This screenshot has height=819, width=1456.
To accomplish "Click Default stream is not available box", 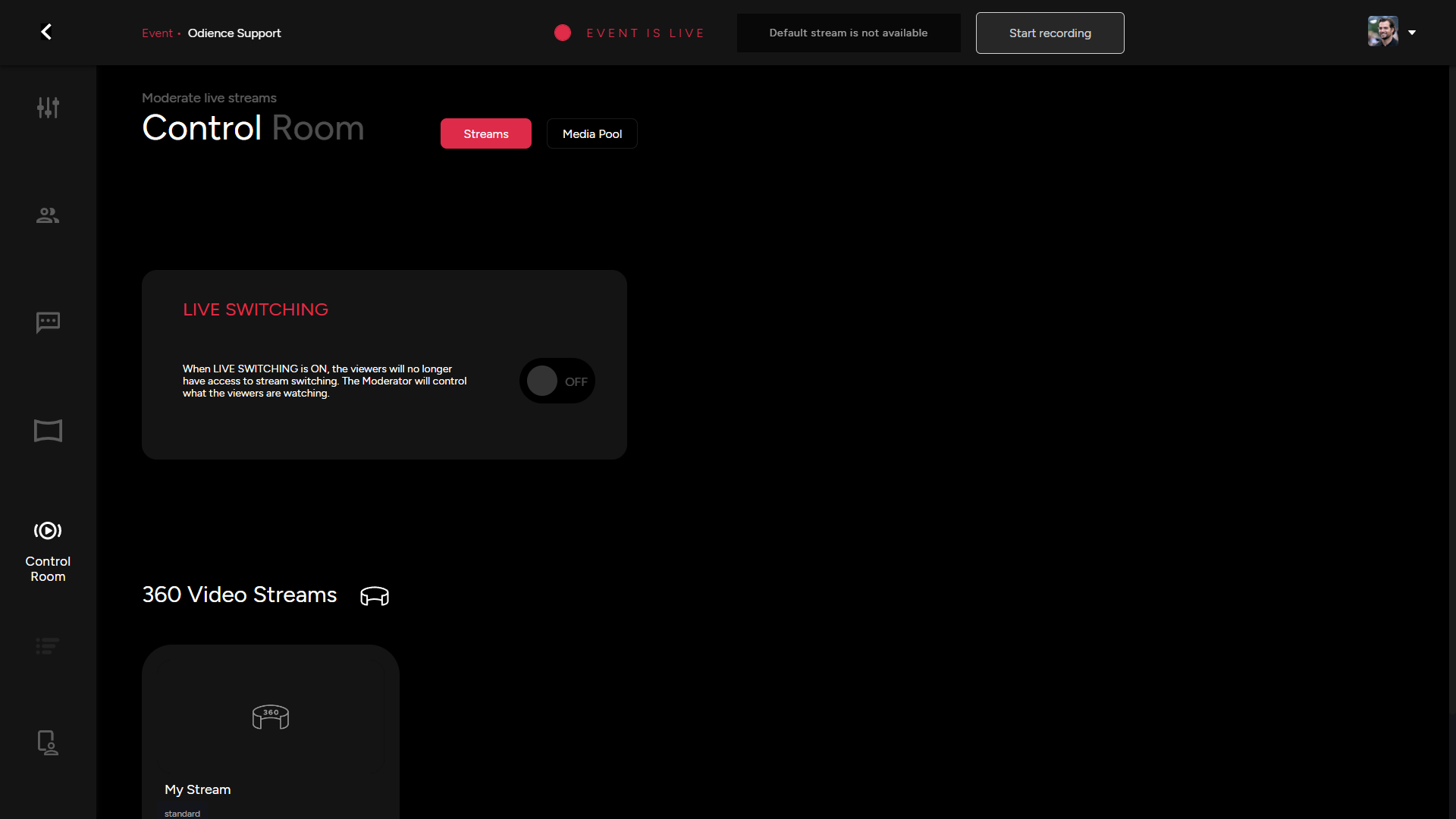I will (848, 33).
